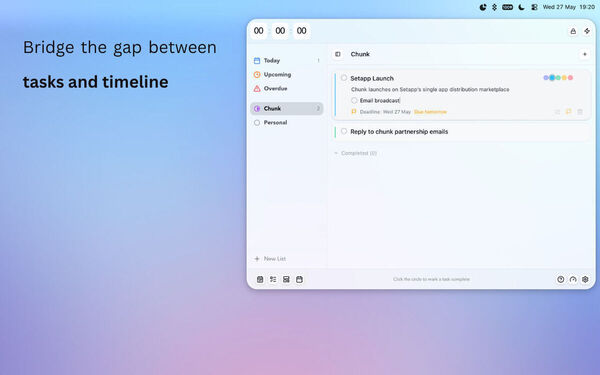The image size is (600, 375).
Task: Select the Personal list in sidebar
Action: pos(287,122)
